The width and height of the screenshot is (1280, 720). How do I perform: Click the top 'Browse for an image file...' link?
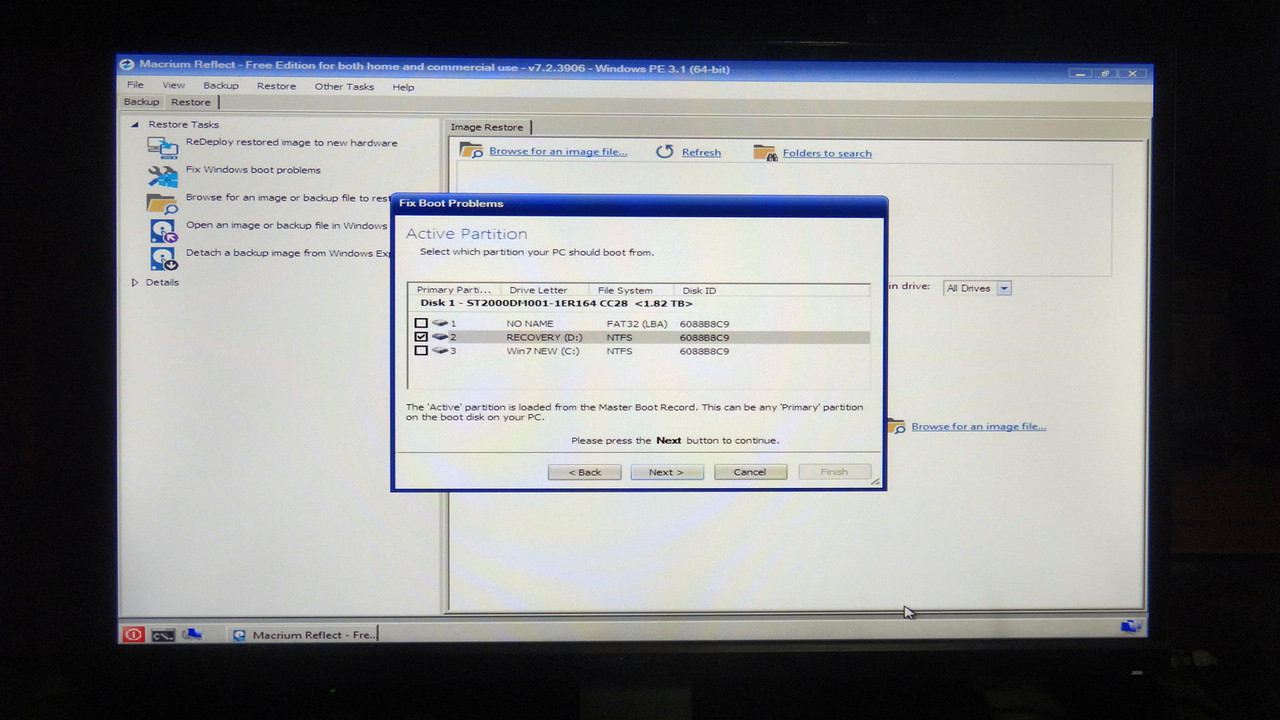click(558, 152)
